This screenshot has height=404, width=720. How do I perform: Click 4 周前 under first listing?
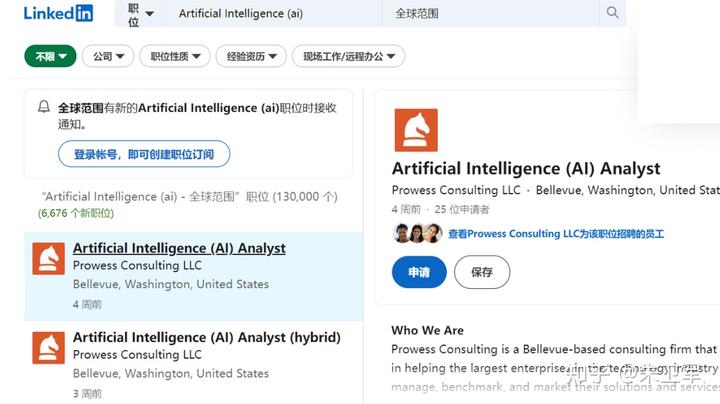pos(87,304)
